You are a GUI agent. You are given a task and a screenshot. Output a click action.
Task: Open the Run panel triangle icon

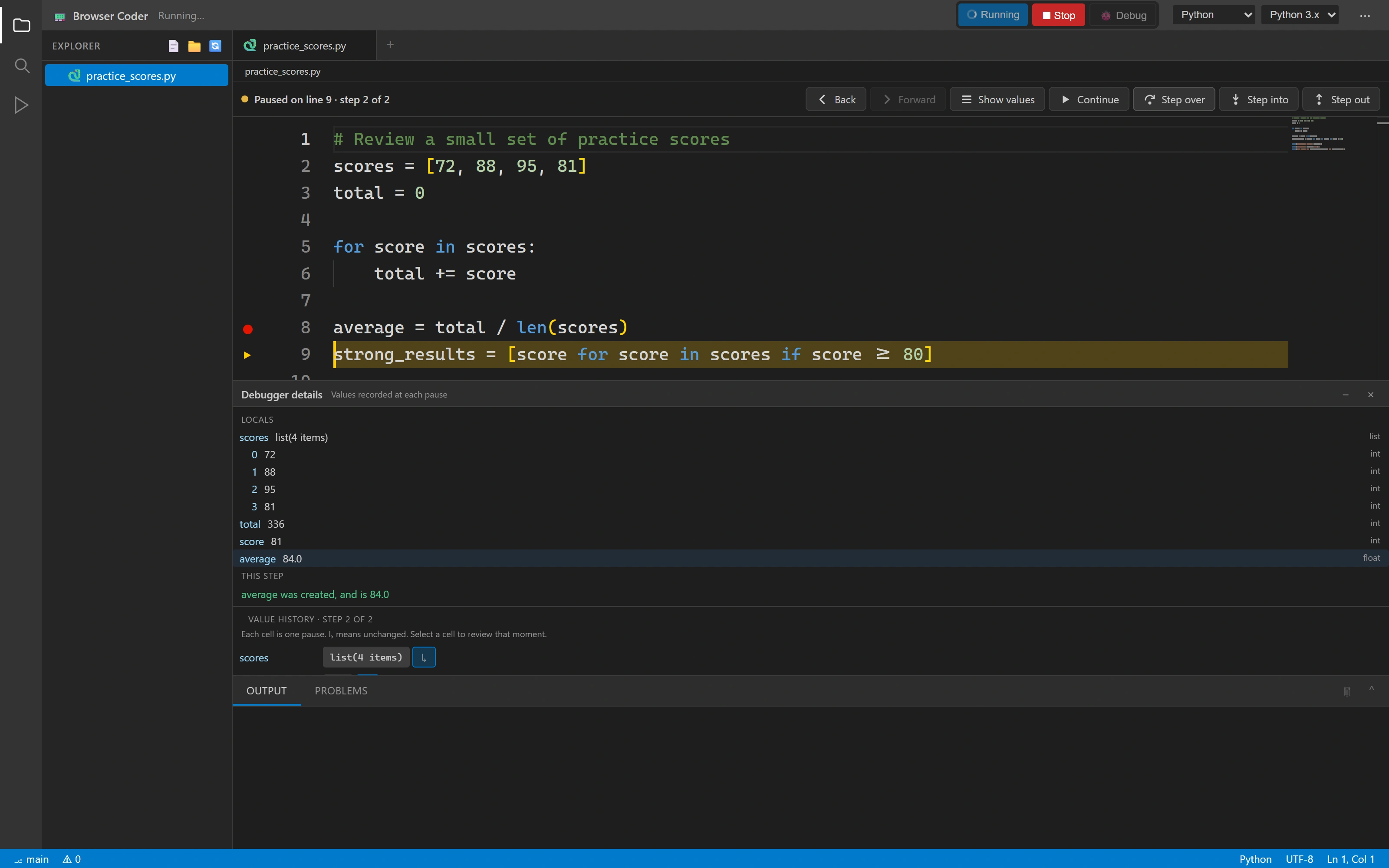point(21,105)
